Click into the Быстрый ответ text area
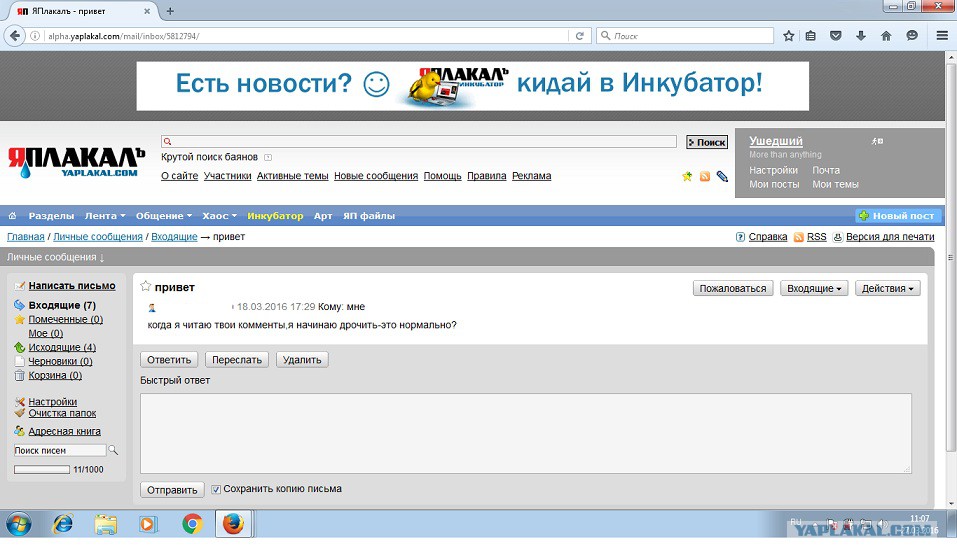The width and height of the screenshot is (957, 560). (525, 433)
